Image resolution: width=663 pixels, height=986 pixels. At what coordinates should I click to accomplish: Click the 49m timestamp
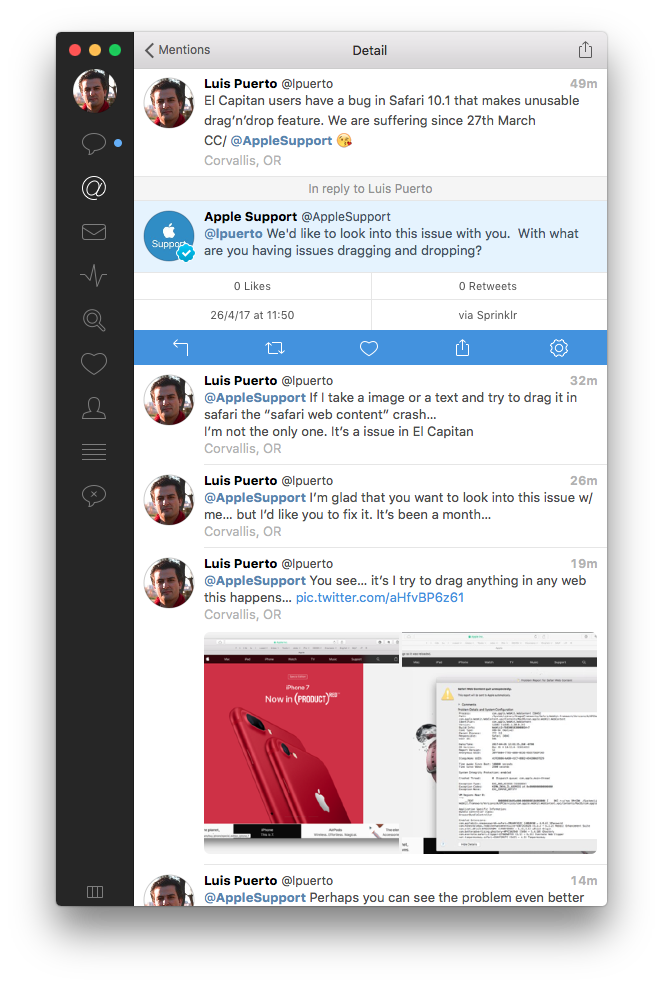tap(584, 84)
